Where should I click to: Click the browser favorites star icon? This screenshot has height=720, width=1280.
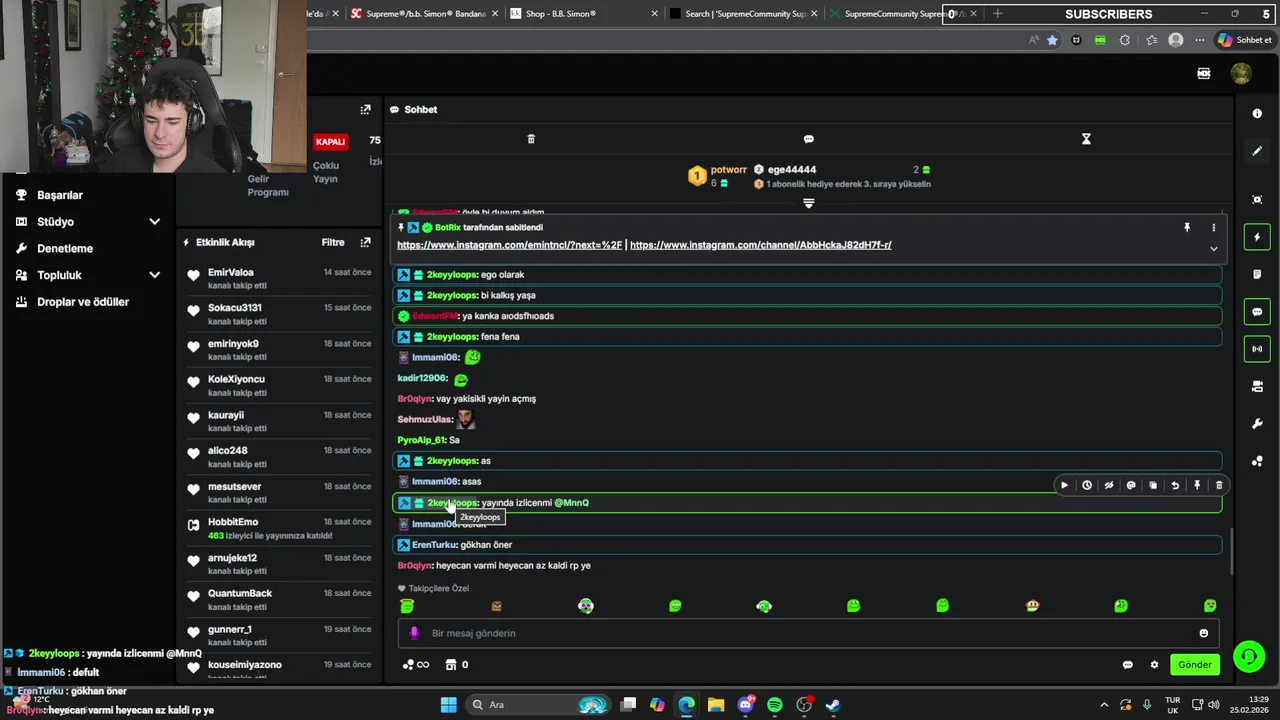(x=1052, y=40)
